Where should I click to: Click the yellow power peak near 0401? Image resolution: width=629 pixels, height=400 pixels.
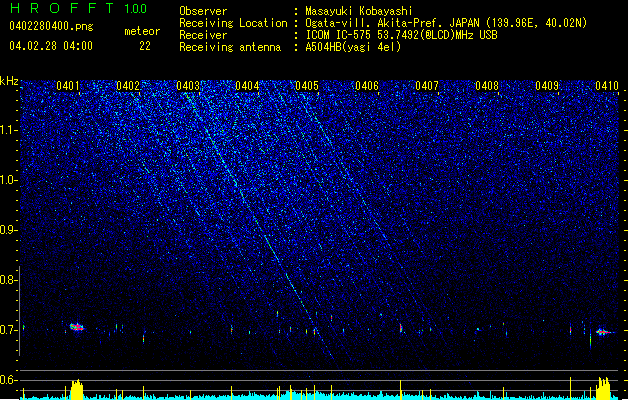click(77, 390)
